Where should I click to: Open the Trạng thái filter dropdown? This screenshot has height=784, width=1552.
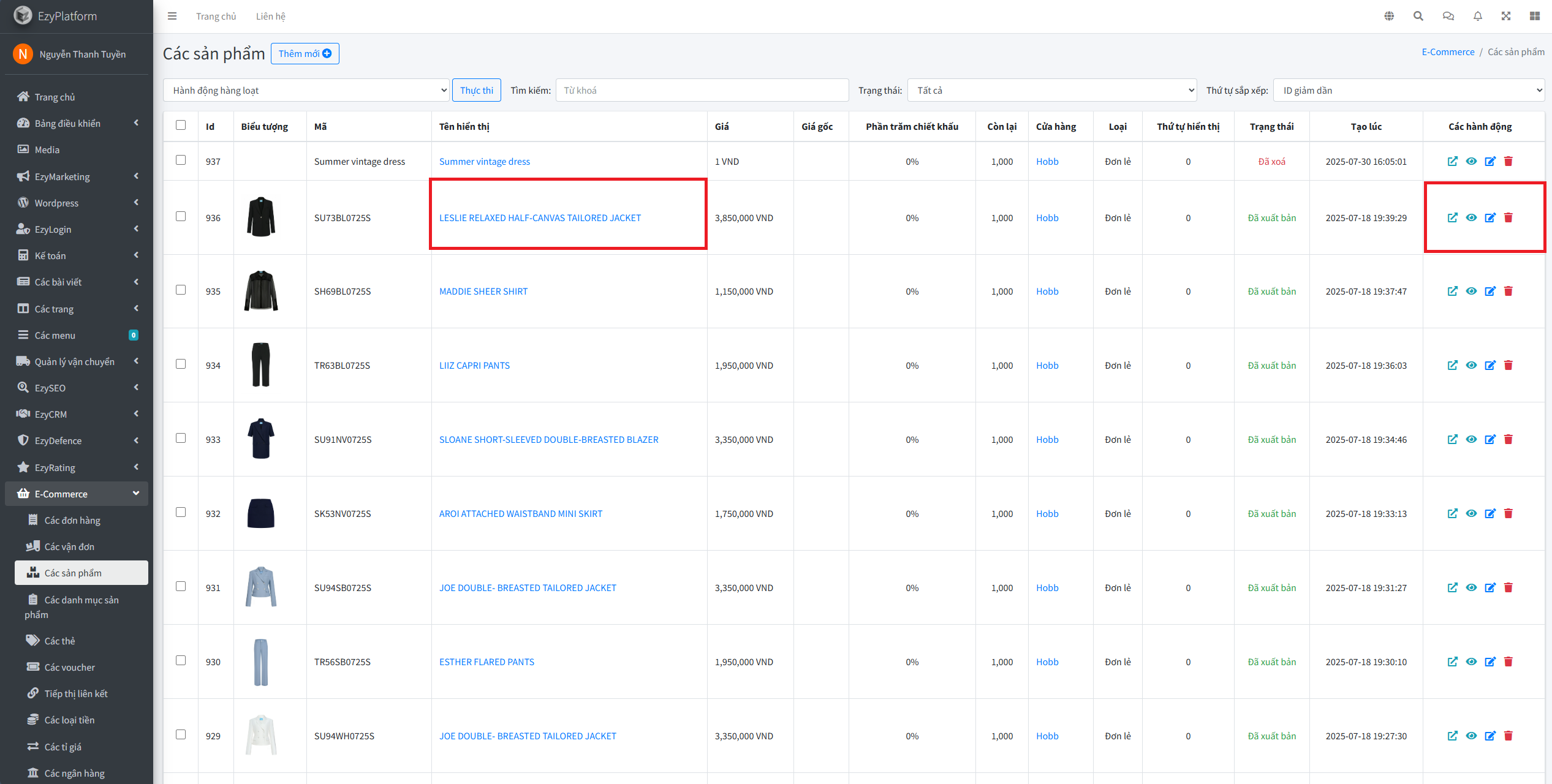[1051, 91]
